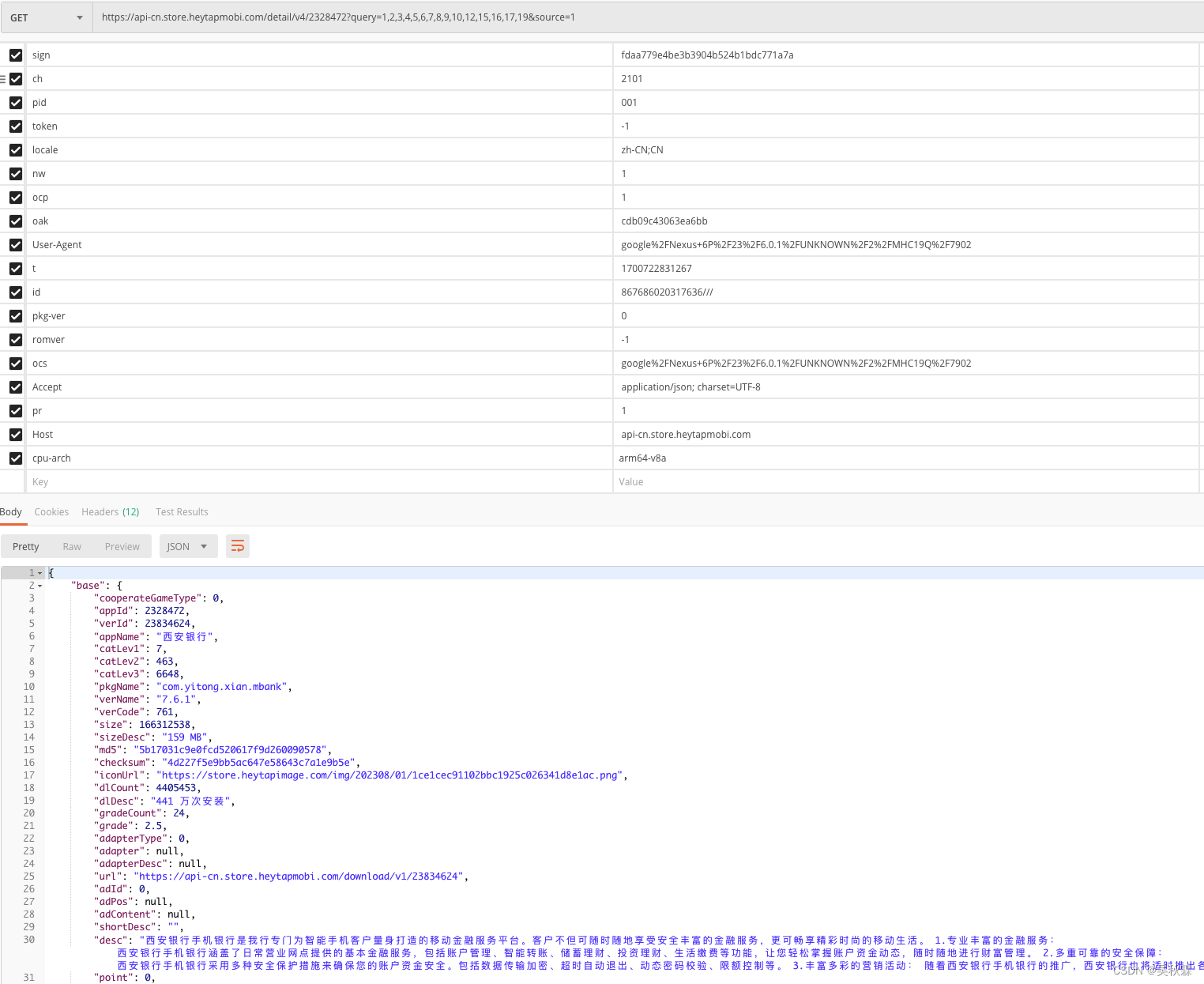Open the JSON format dropdown

188,546
